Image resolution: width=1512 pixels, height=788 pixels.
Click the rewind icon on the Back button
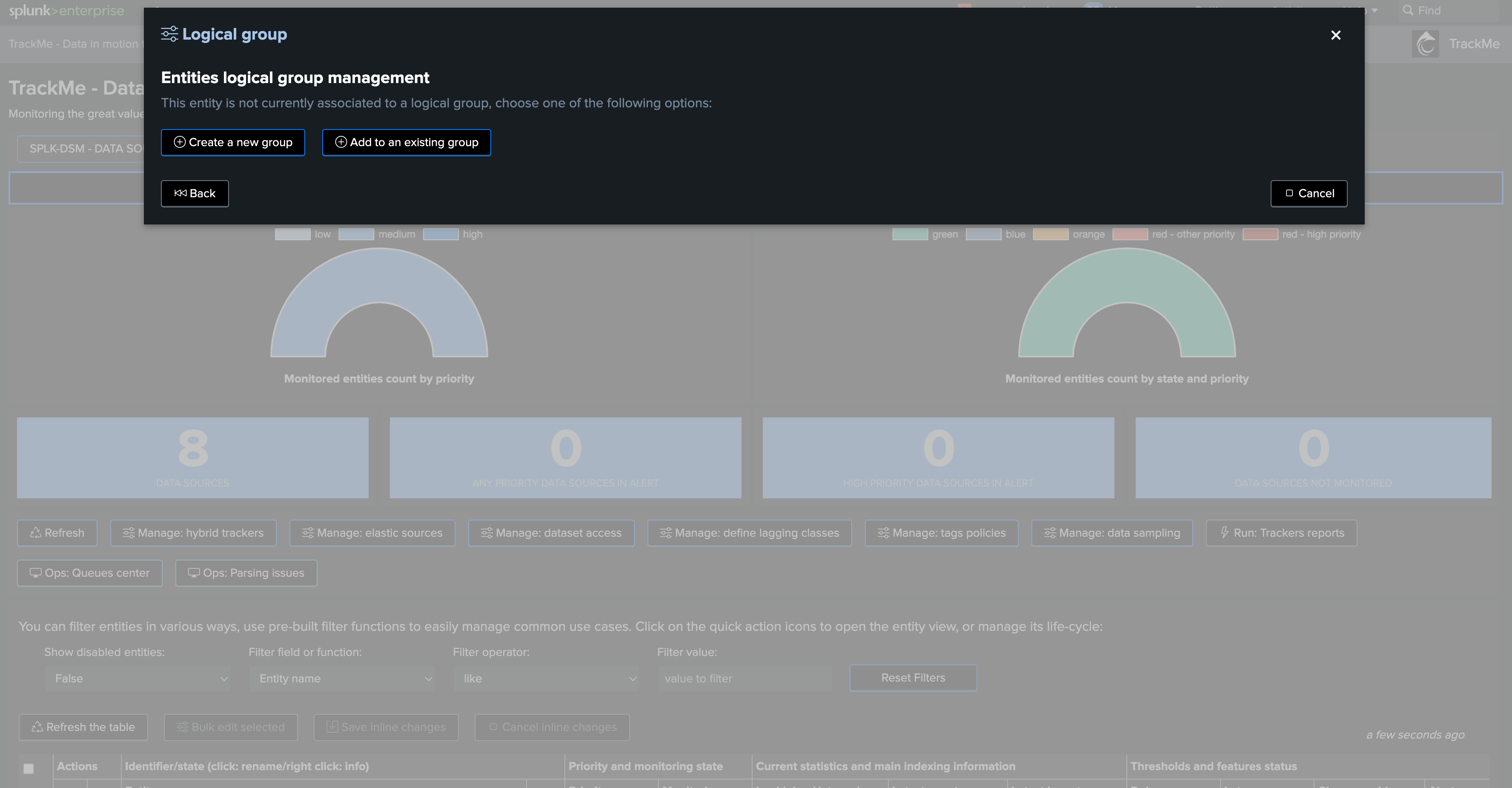180,193
